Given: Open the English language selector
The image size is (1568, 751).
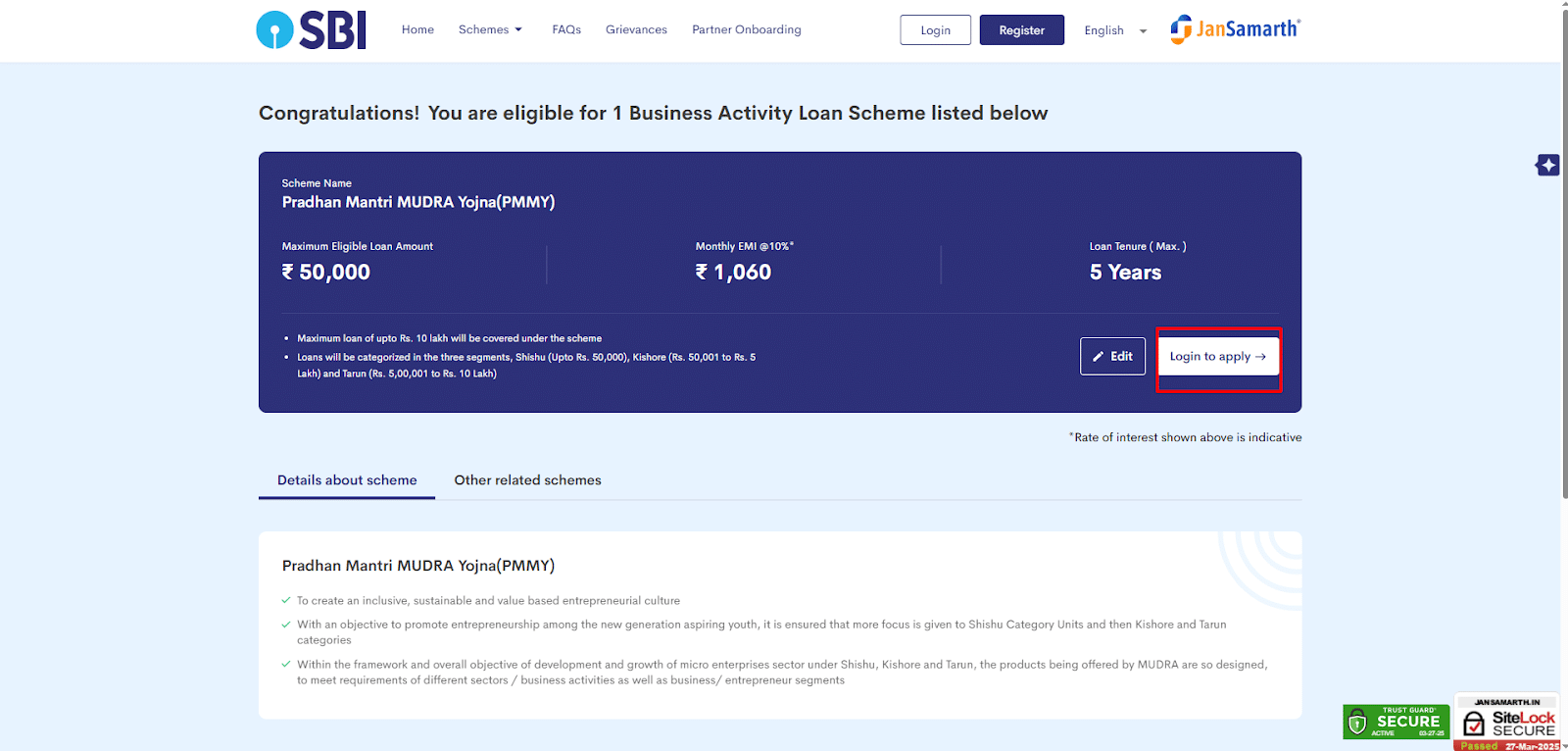Looking at the screenshot, I should (x=1104, y=30).
